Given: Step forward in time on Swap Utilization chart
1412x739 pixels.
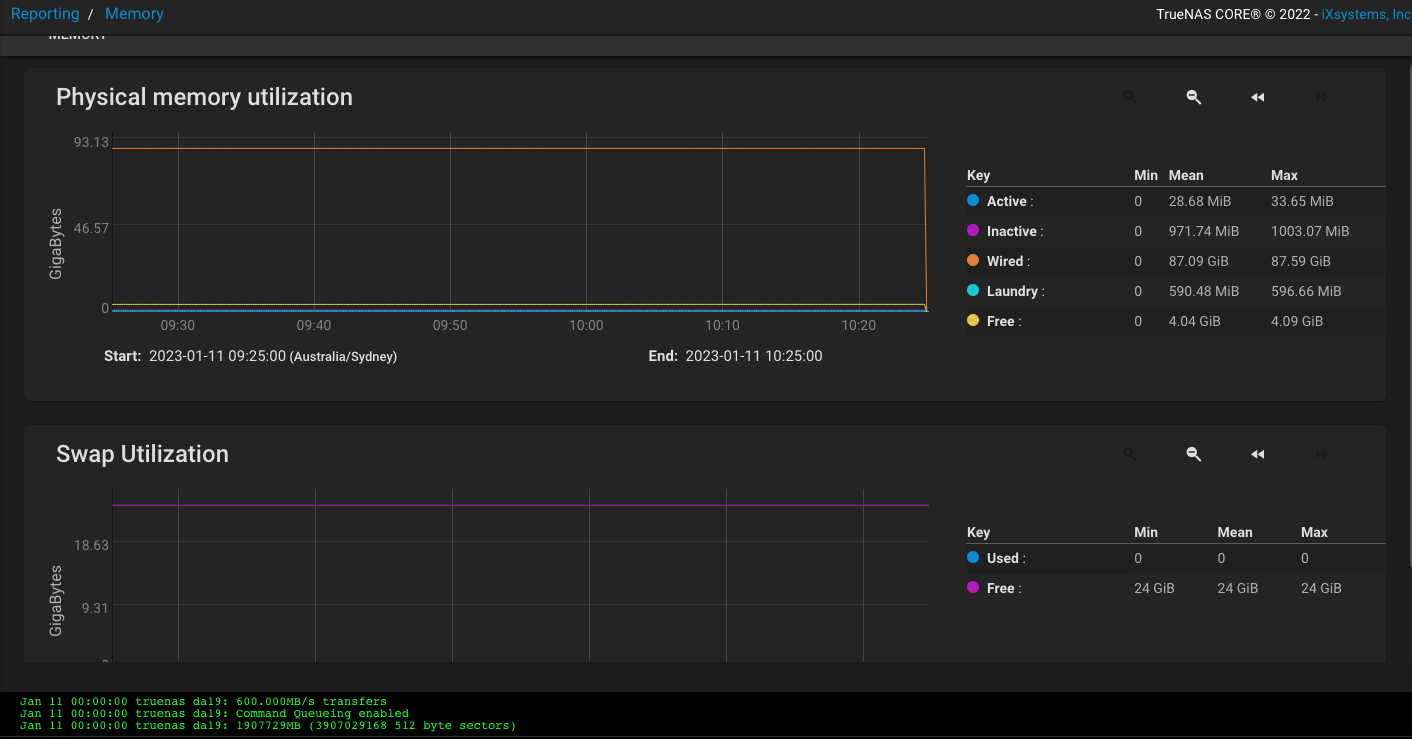Looking at the screenshot, I should click(x=1322, y=454).
